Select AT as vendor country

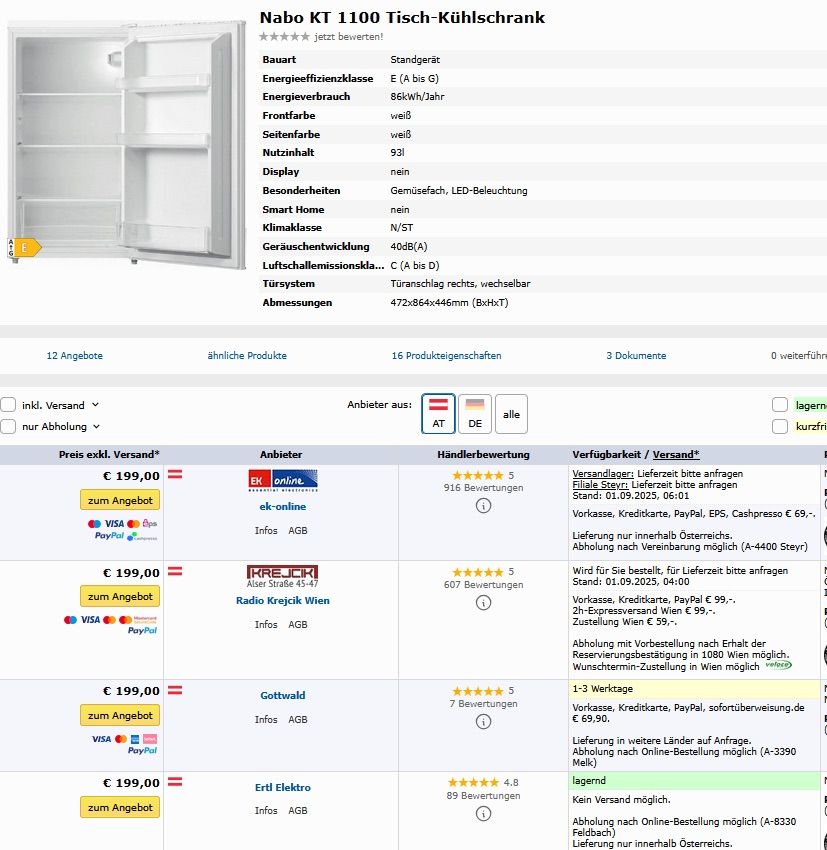click(438, 414)
